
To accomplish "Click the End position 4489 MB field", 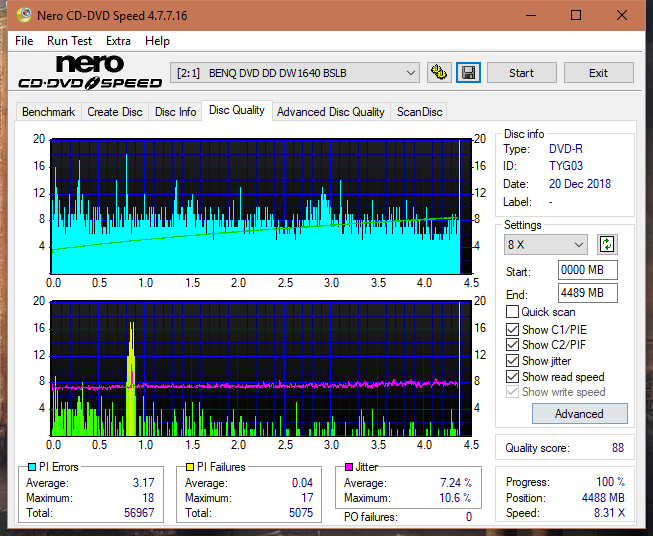I will [587, 293].
